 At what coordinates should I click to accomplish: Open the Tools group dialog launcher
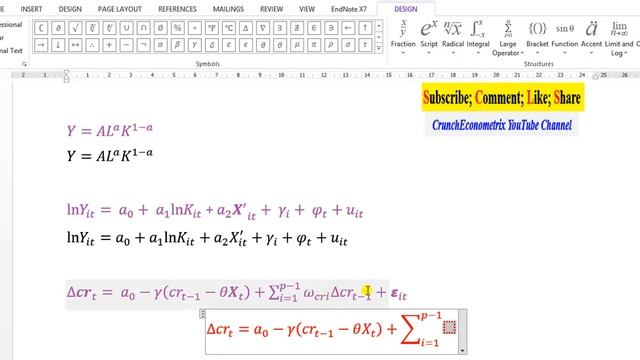point(24,64)
